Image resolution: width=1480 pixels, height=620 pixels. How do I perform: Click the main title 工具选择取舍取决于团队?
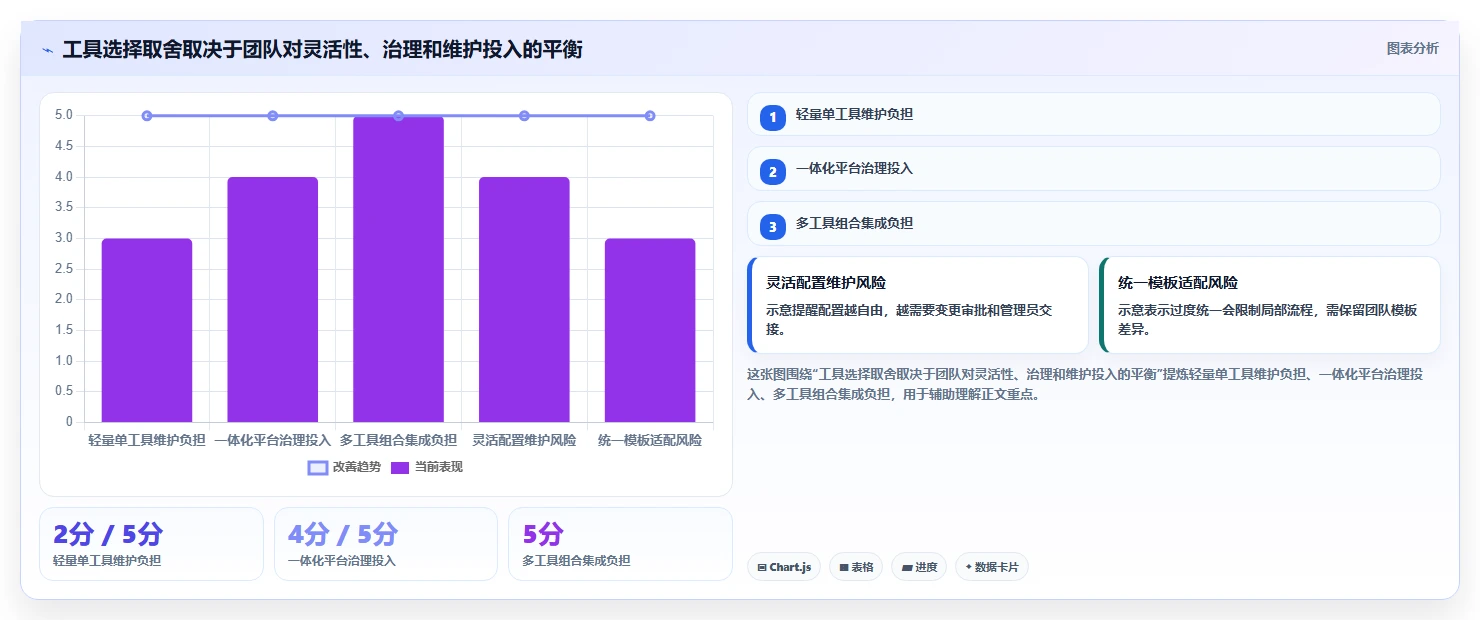pos(322,50)
